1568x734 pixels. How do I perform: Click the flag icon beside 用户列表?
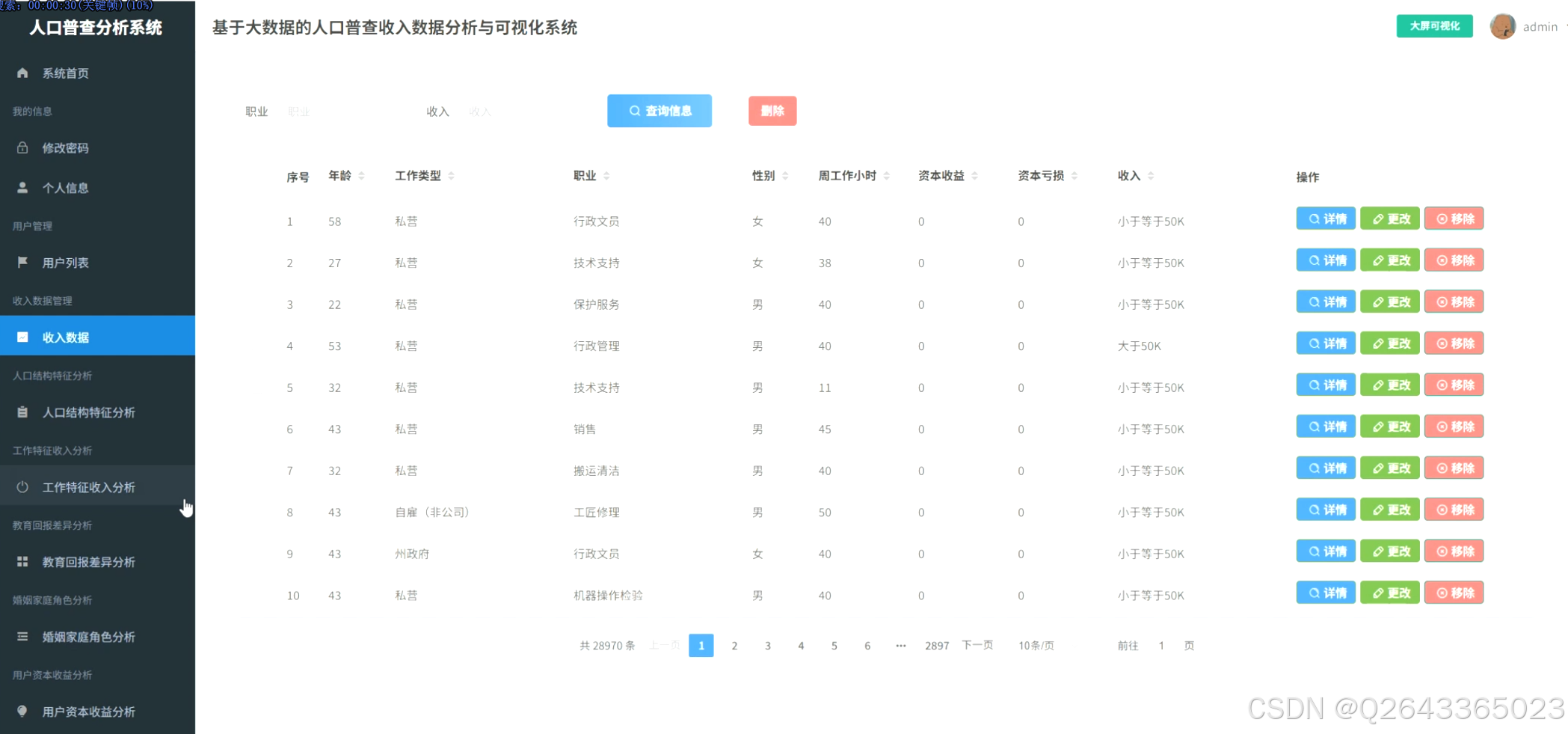point(22,262)
